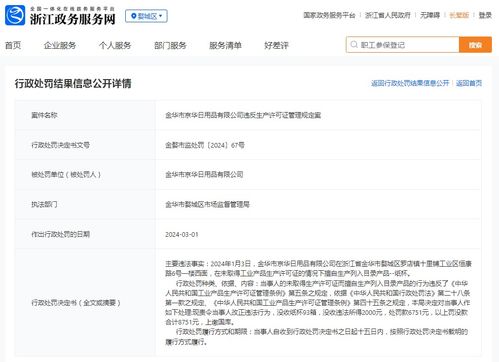Viewport: 499px width, 362px height.
Task: Open the 无障碍 accessibility link
Action: coord(430,15)
